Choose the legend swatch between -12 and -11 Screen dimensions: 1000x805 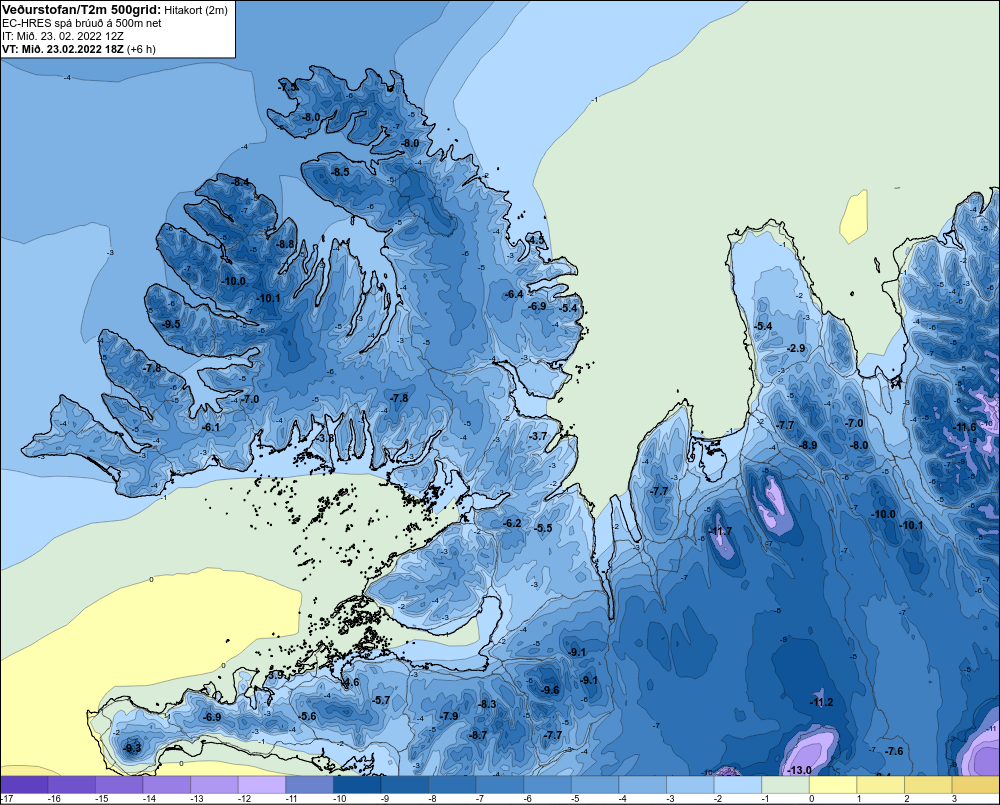(261, 785)
